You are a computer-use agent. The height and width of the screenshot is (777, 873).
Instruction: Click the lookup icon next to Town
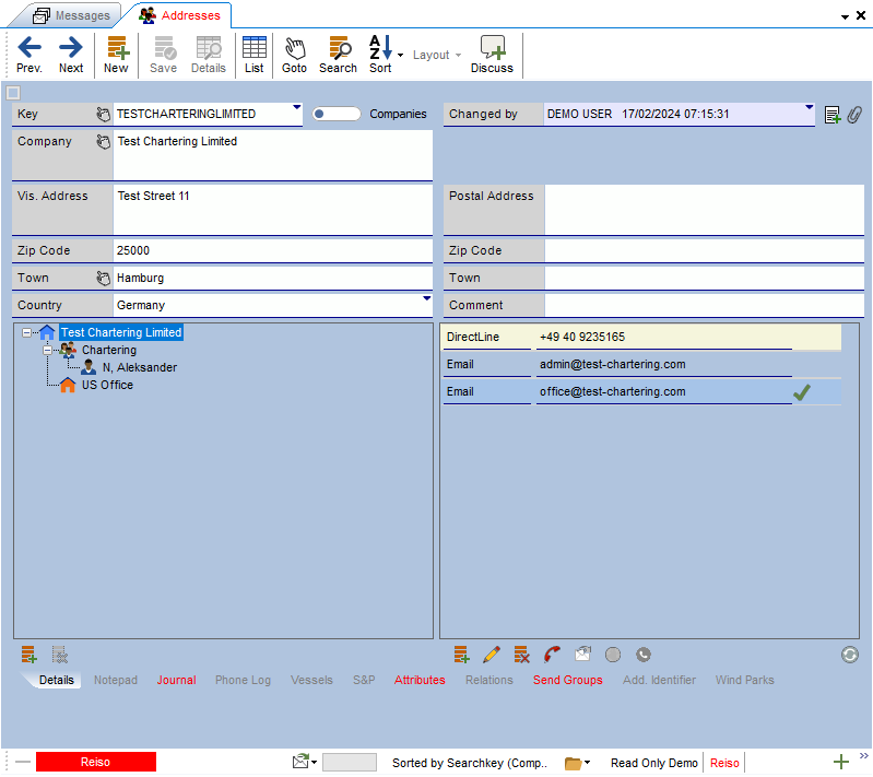(x=103, y=278)
